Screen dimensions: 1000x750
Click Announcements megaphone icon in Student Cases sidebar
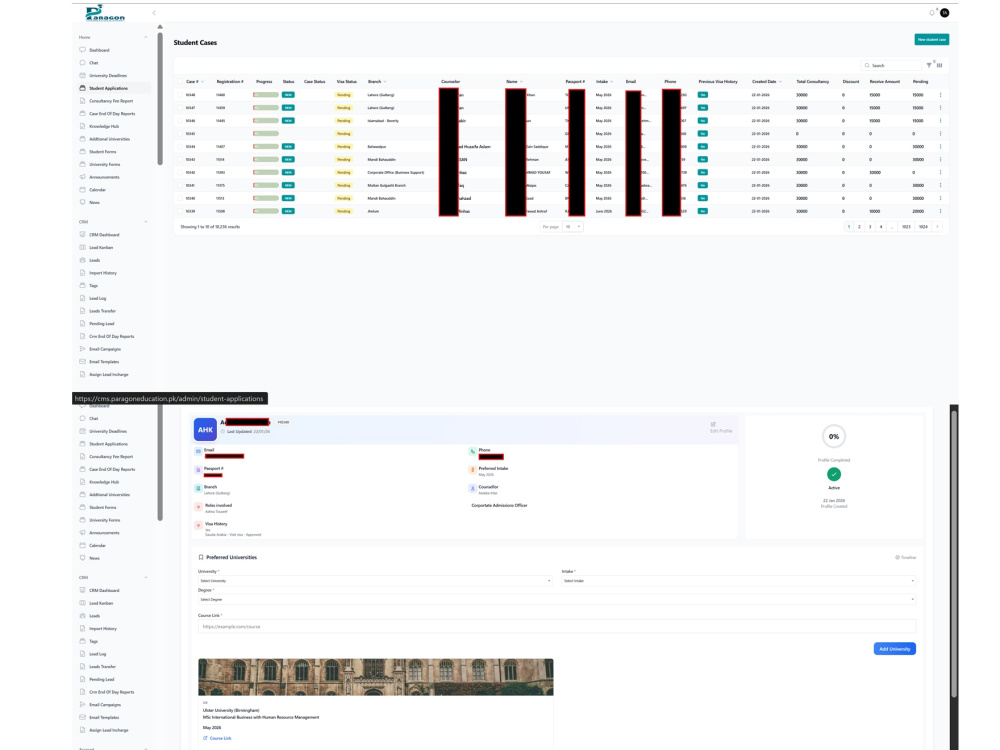click(x=82, y=177)
